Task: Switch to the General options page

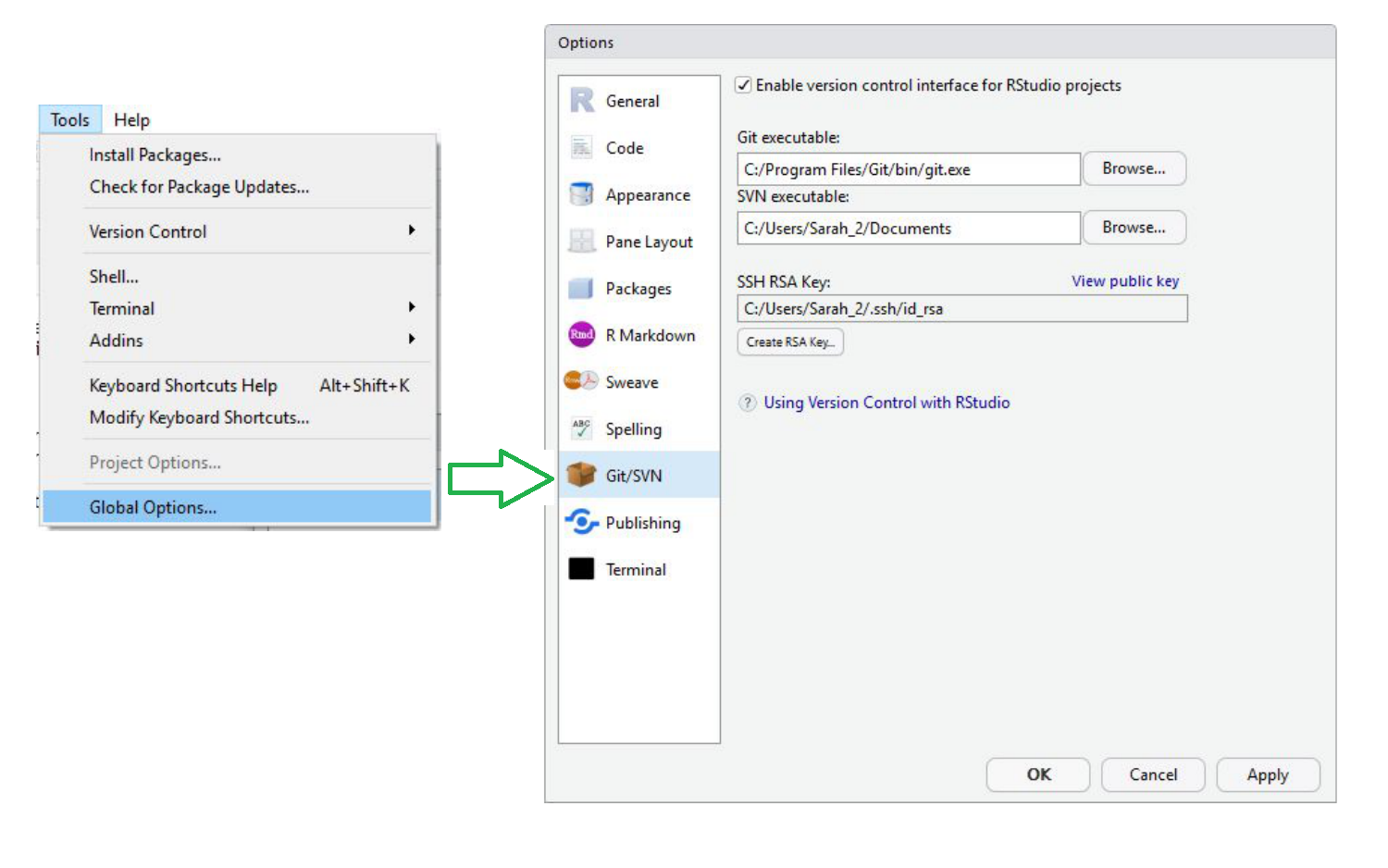Action: 639,100
